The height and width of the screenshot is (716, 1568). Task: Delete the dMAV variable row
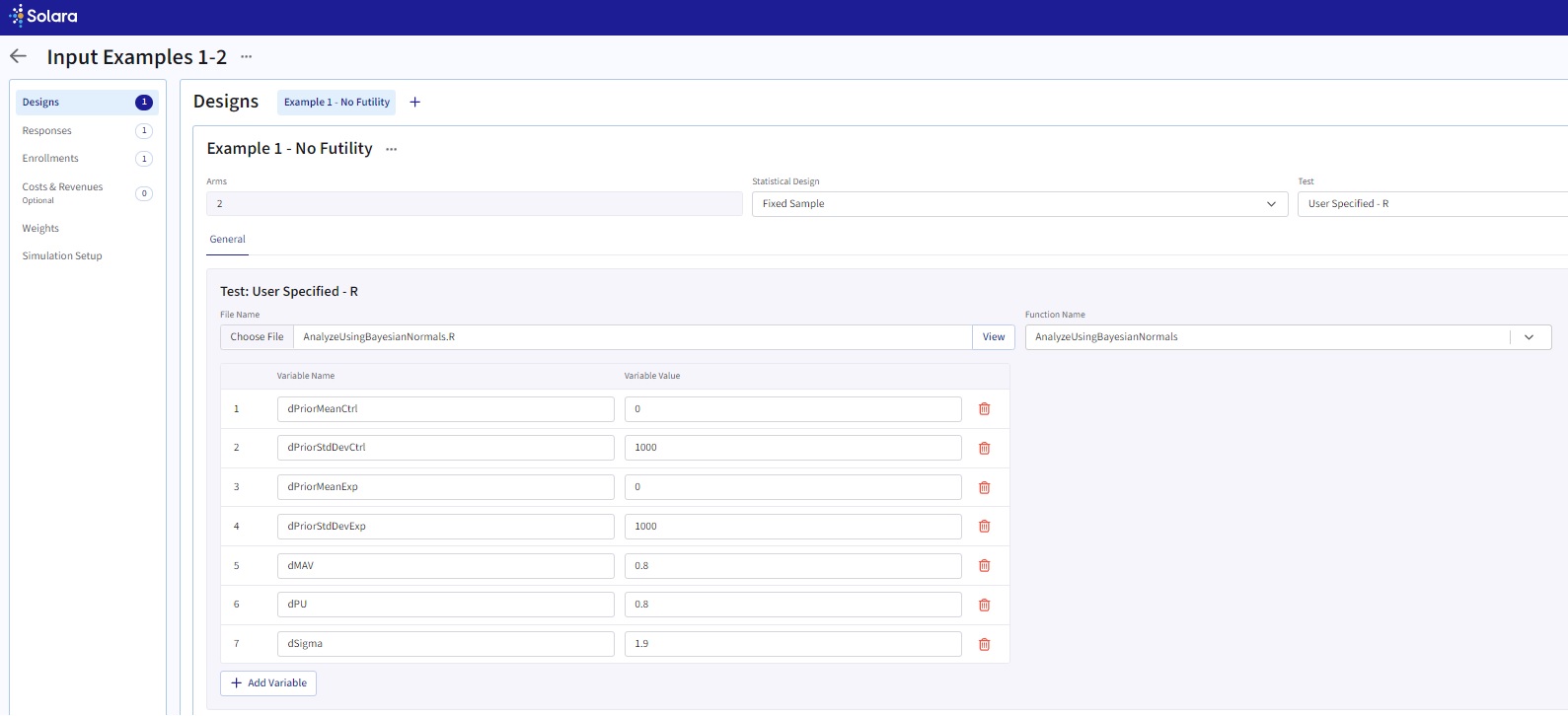point(984,566)
